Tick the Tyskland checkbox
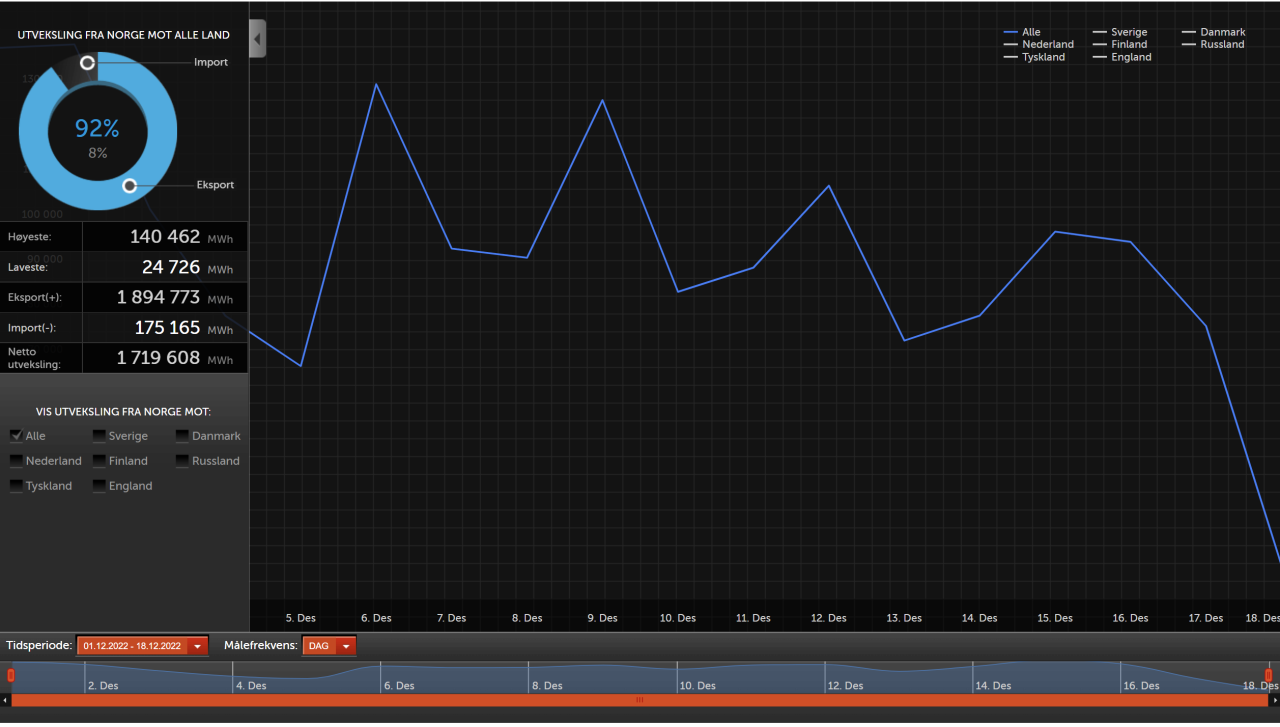The image size is (1280, 727). coord(17,486)
